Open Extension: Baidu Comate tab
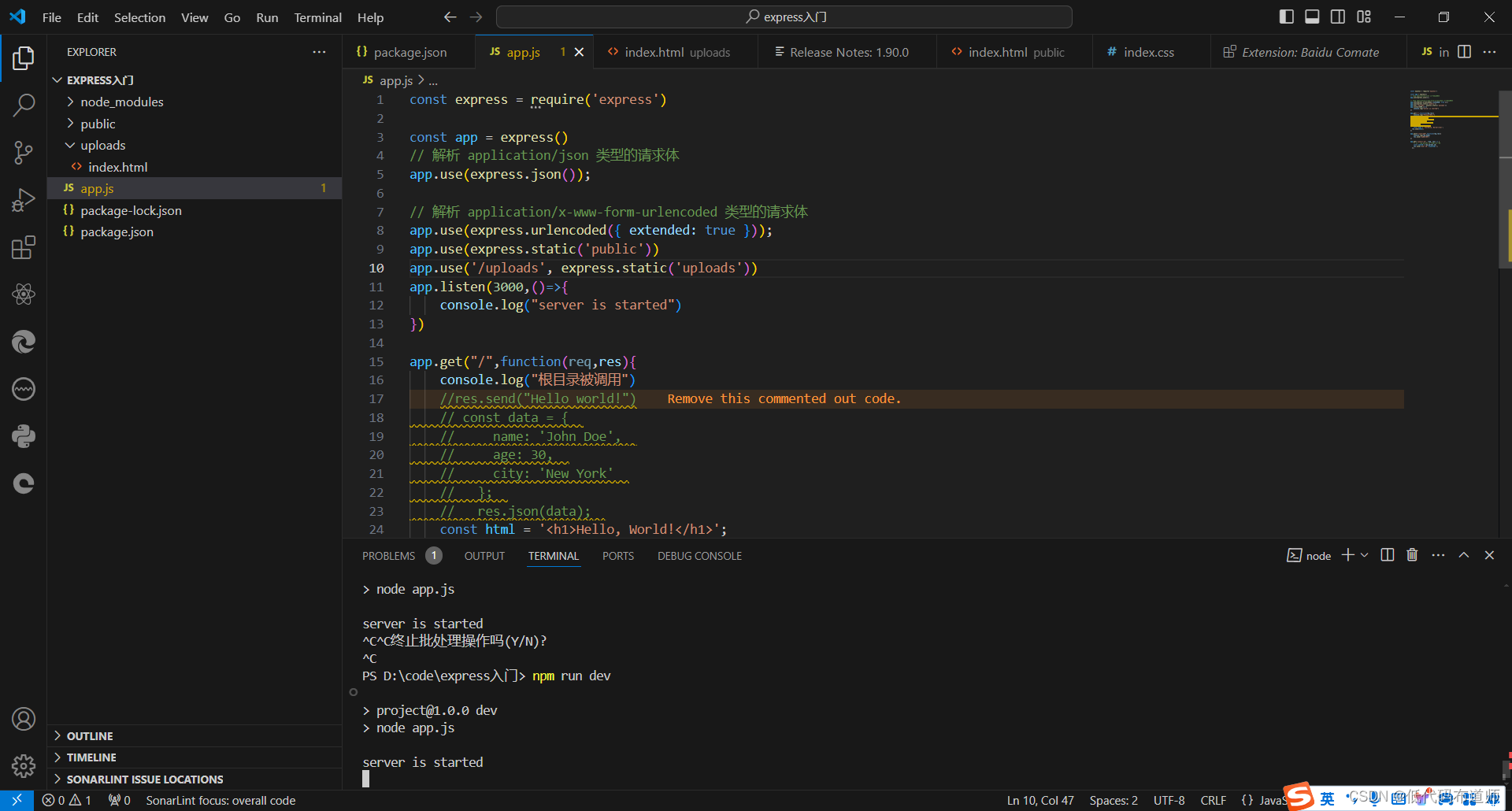 [x=1309, y=52]
